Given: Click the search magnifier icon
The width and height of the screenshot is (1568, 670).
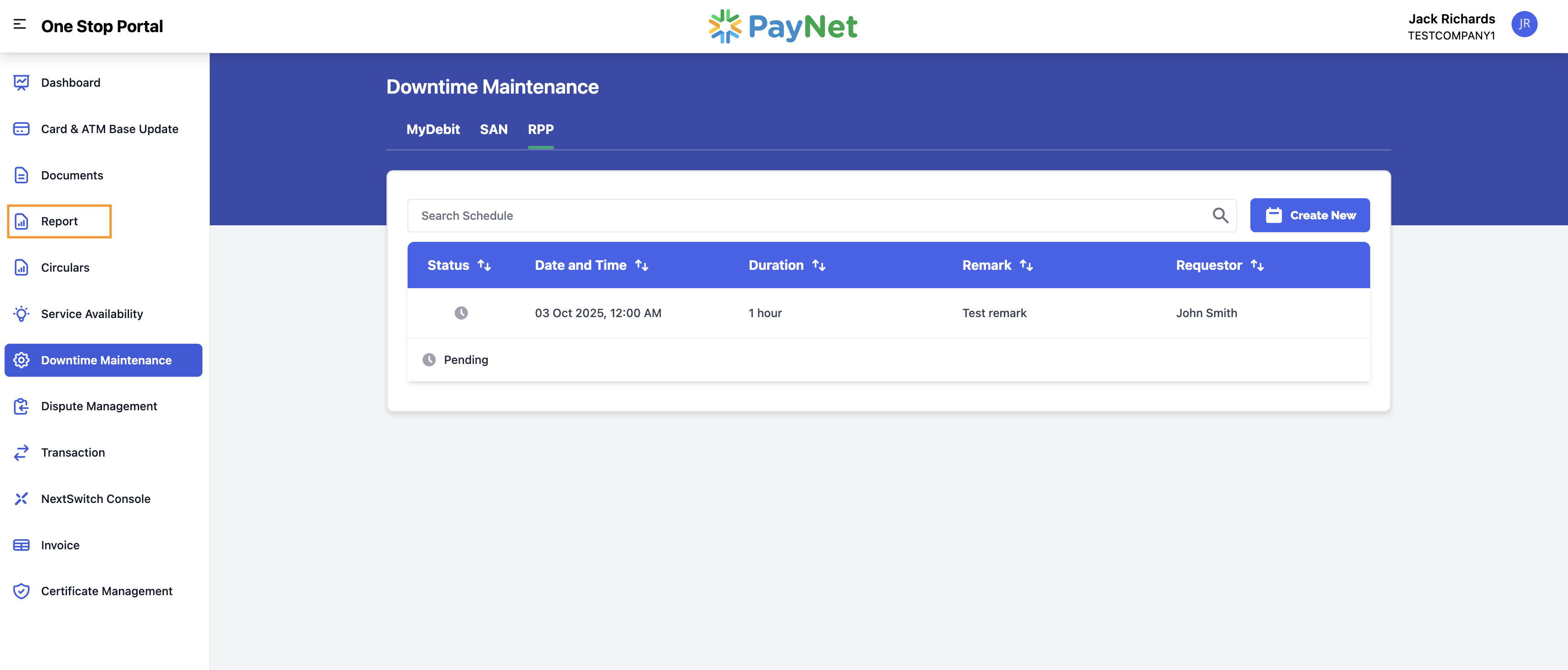Looking at the screenshot, I should tap(1220, 215).
